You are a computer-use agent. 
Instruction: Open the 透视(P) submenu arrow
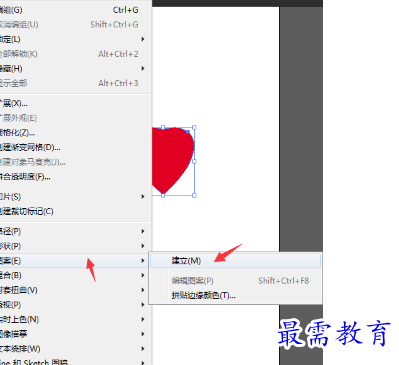click(x=143, y=305)
